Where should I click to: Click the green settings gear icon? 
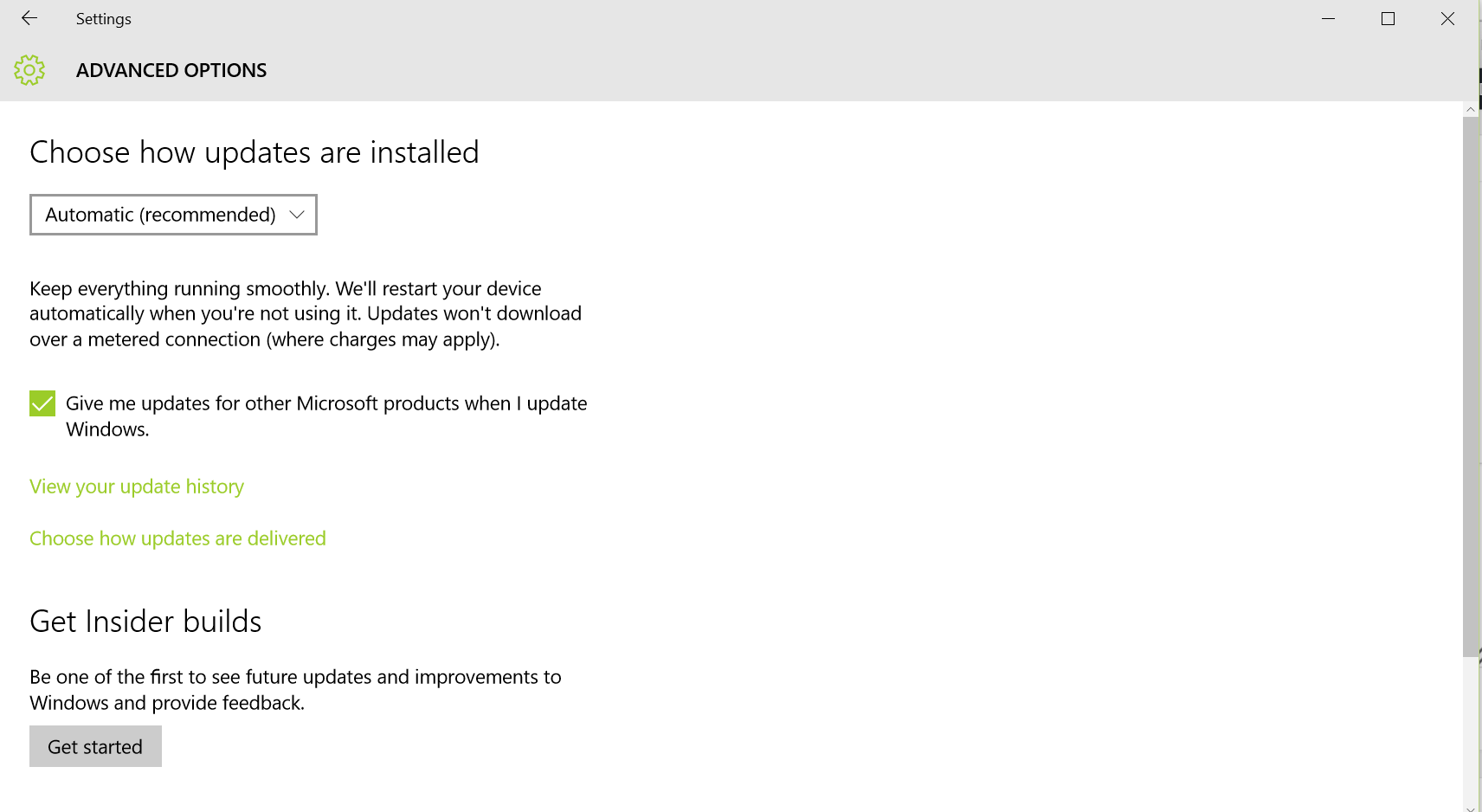point(29,70)
